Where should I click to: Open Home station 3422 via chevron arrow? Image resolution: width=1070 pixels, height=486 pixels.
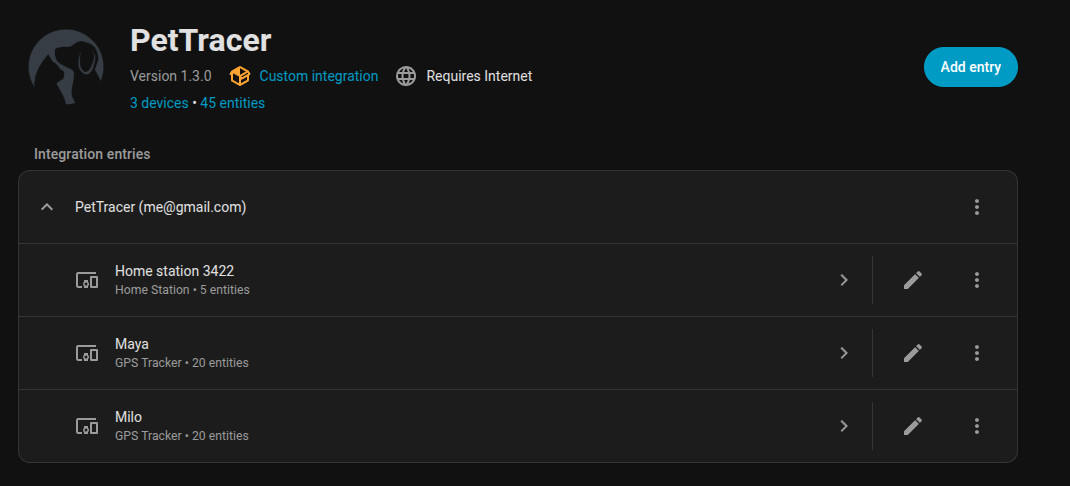[844, 280]
